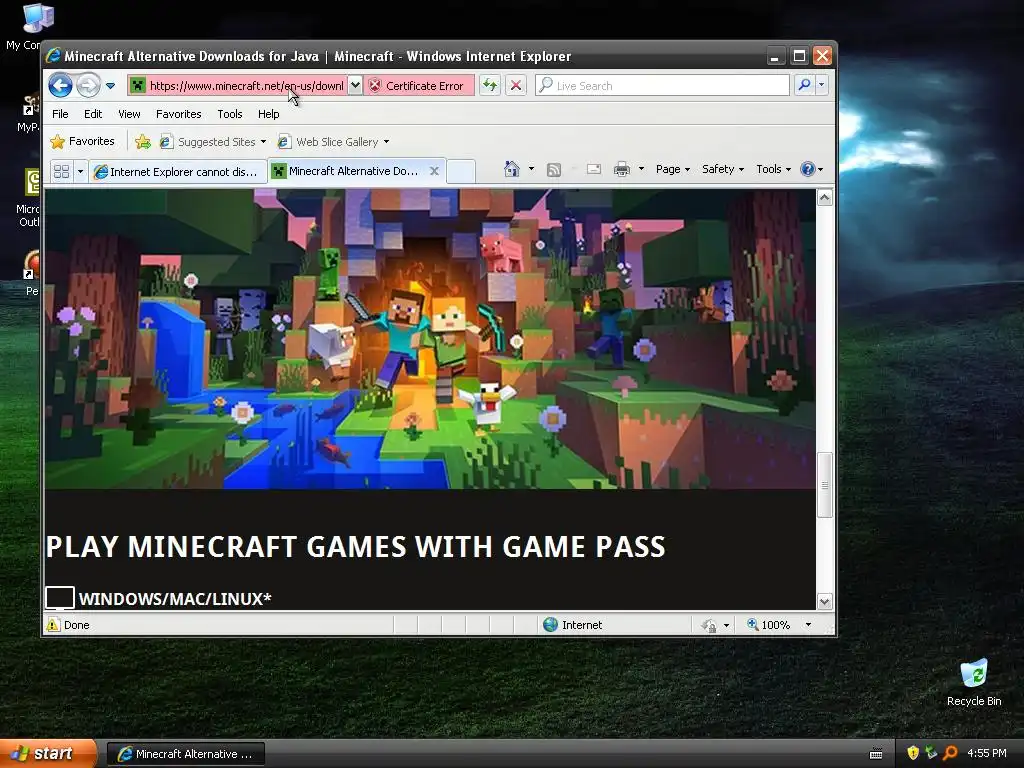Go back with the Back arrow button
This screenshot has height=768, width=1024.
(x=60, y=85)
